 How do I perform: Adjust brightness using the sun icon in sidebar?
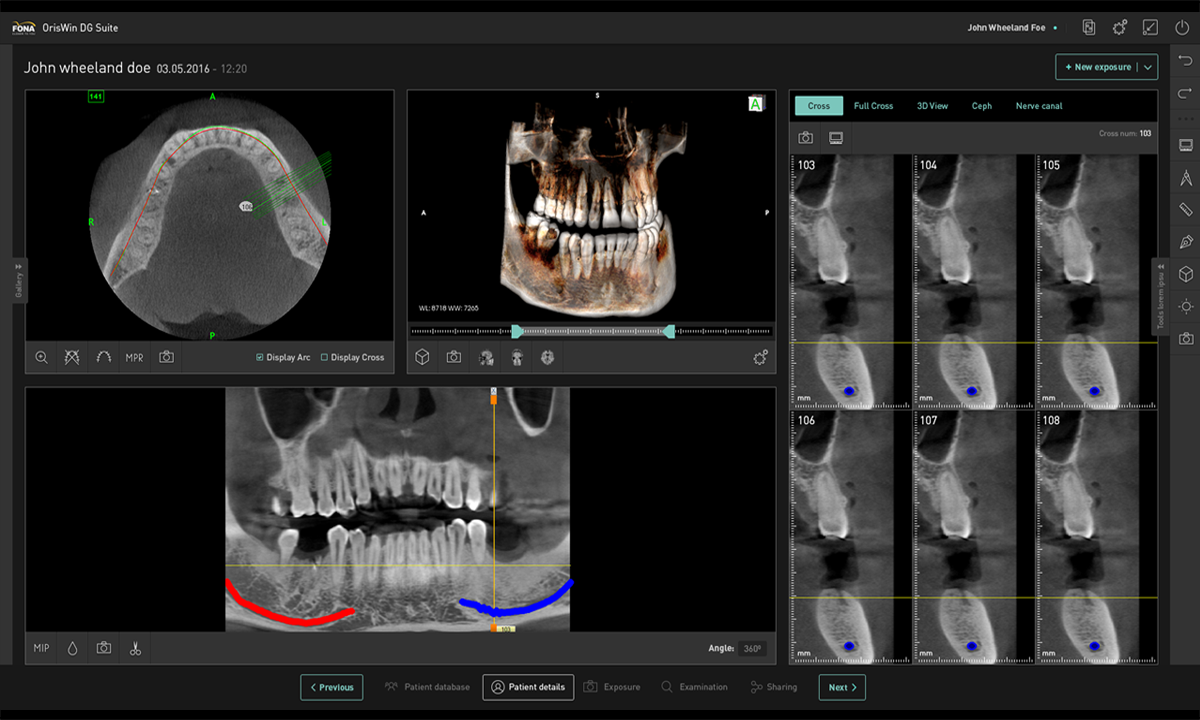point(1186,306)
